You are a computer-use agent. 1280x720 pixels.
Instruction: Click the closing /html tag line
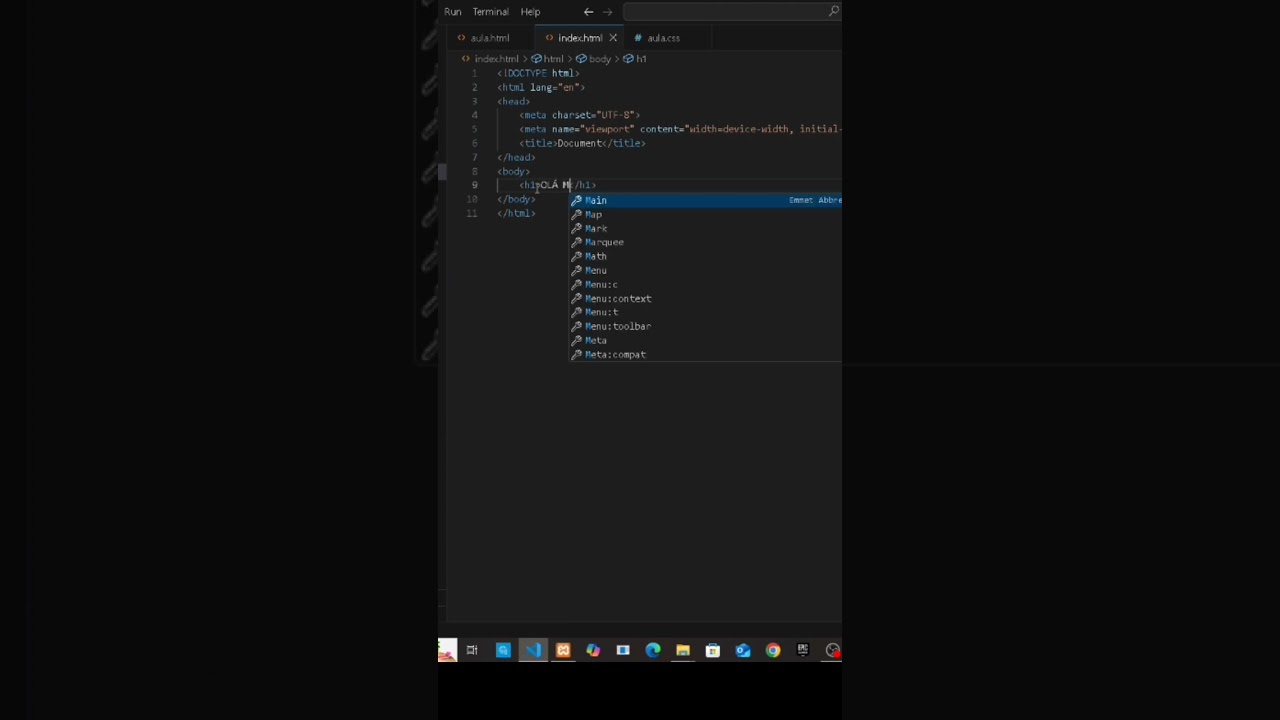(516, 213)
